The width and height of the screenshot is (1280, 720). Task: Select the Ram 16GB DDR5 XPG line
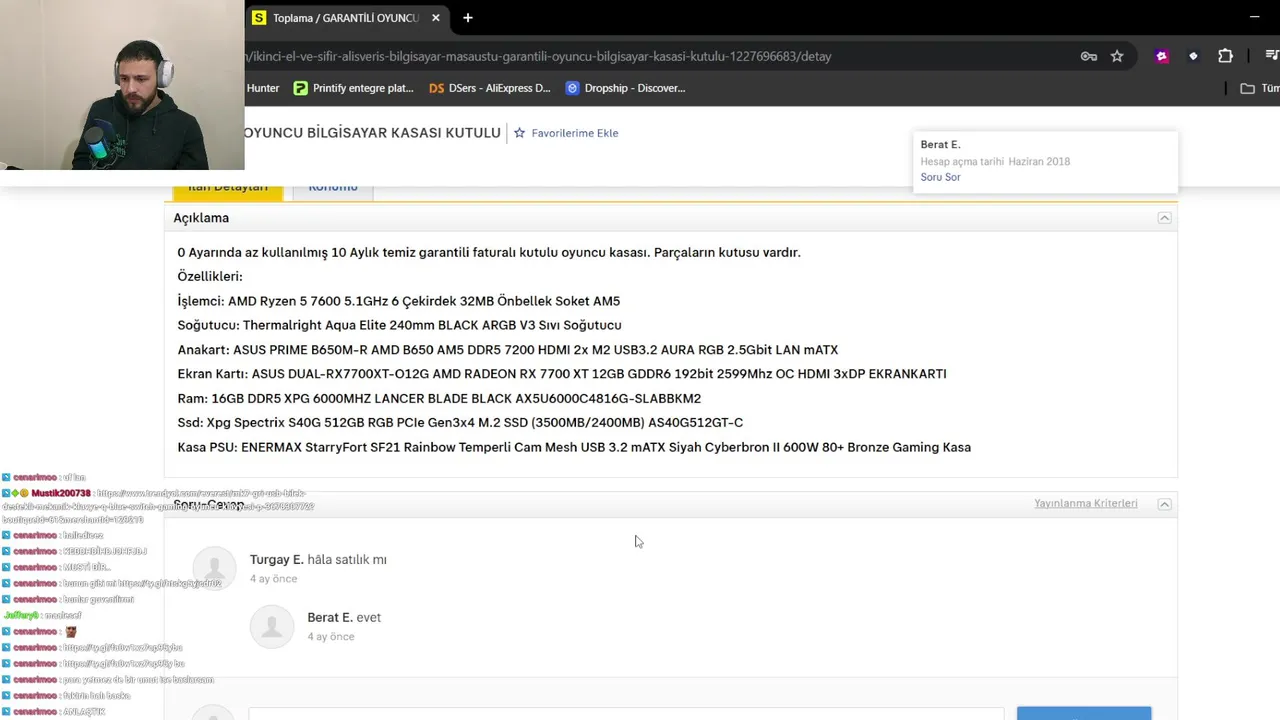pos(439,398)
